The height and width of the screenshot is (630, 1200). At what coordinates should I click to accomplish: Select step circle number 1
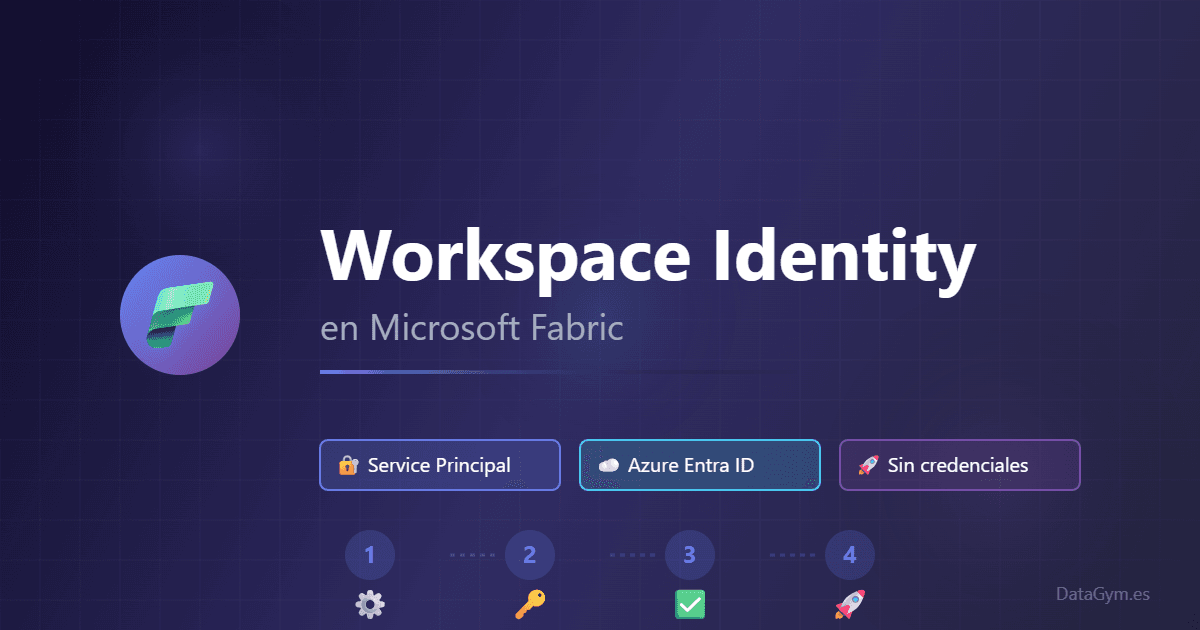[x=370, y=554]
